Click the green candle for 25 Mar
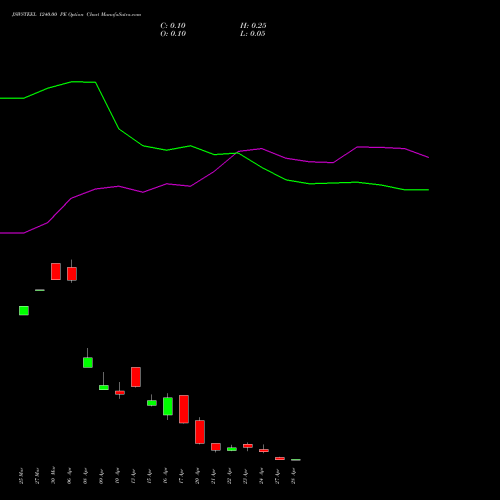The height and width of the screenshot is (500, 500). tap(24, 310)
